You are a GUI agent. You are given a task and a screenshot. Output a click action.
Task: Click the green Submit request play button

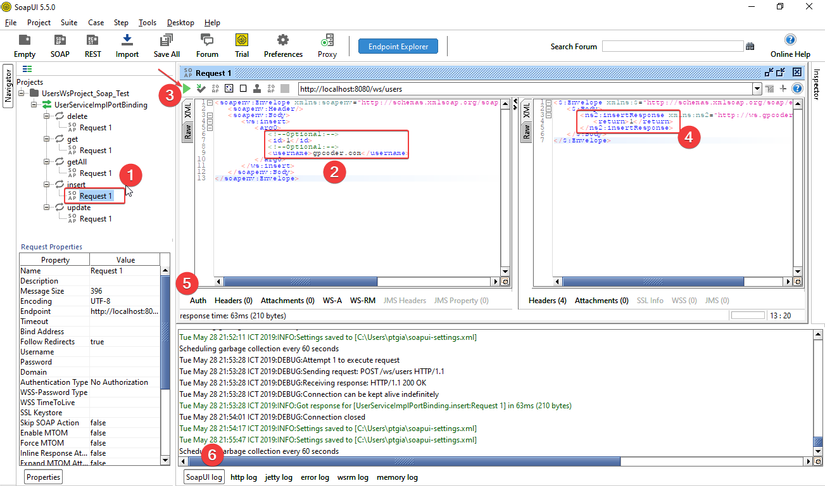(187, 89)
